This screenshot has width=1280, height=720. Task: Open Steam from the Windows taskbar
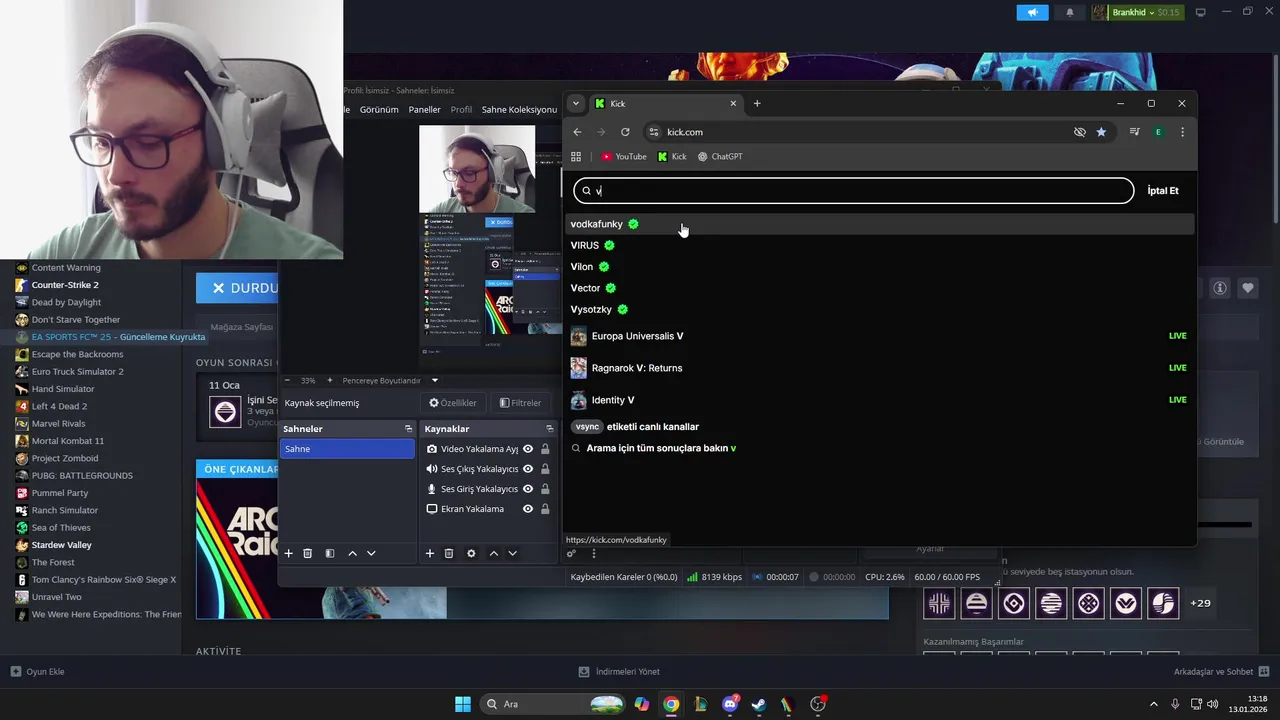(759, 704)
